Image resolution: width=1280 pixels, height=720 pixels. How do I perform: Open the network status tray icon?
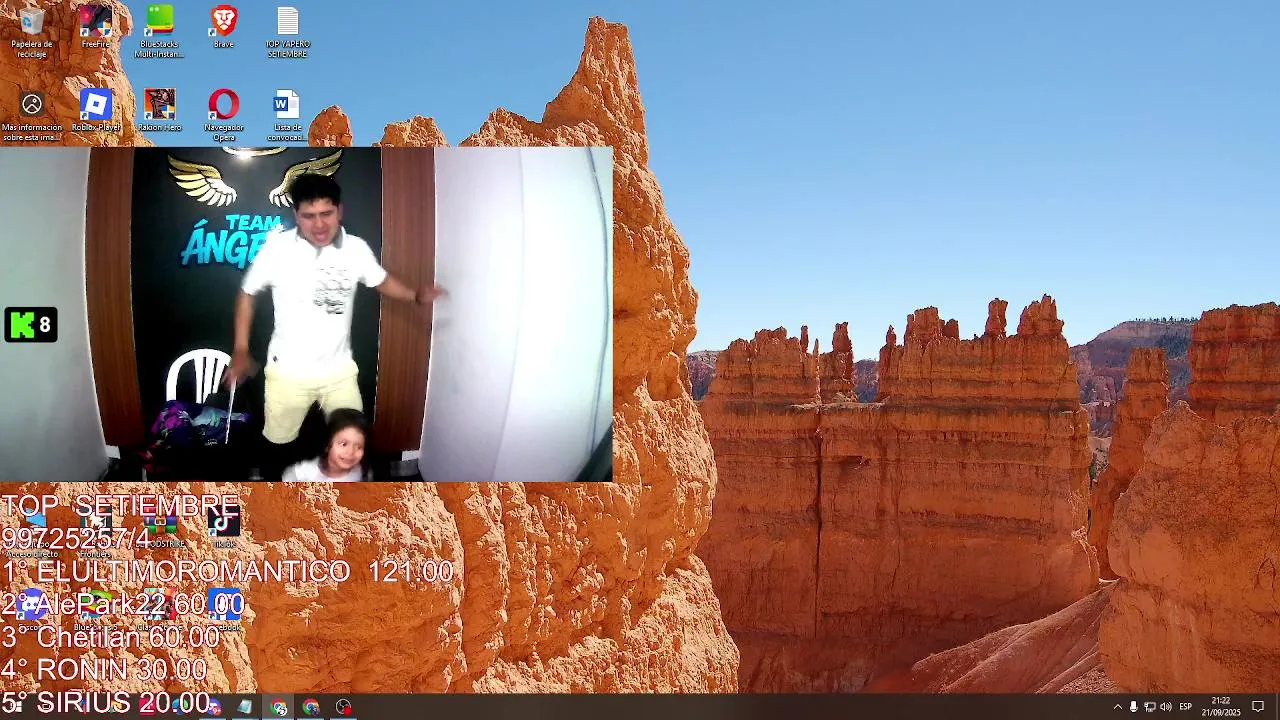[x=1149, y=707]
